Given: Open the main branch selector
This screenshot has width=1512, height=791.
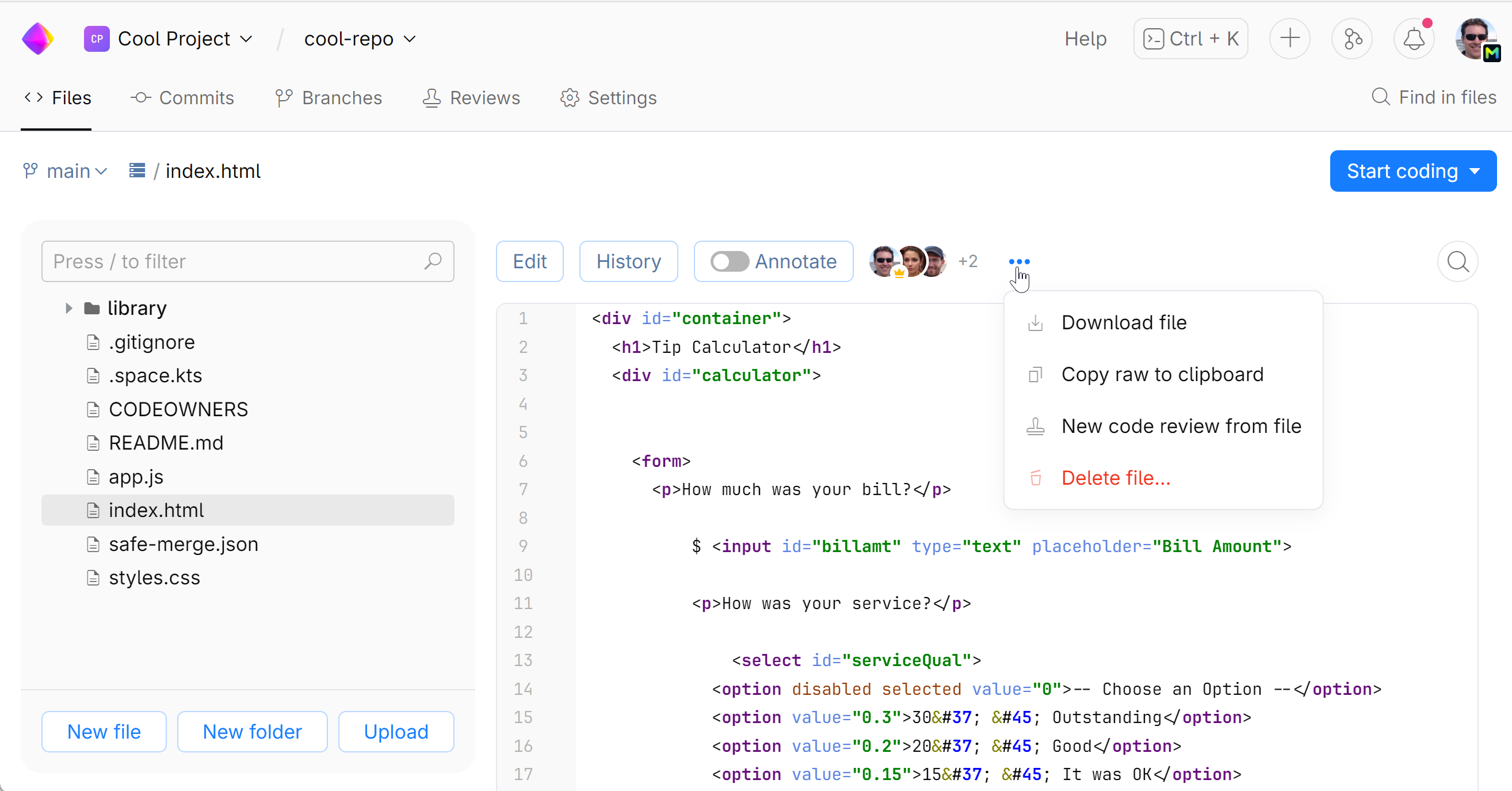Looking at the screenshot, I should [x=65, y=170].
